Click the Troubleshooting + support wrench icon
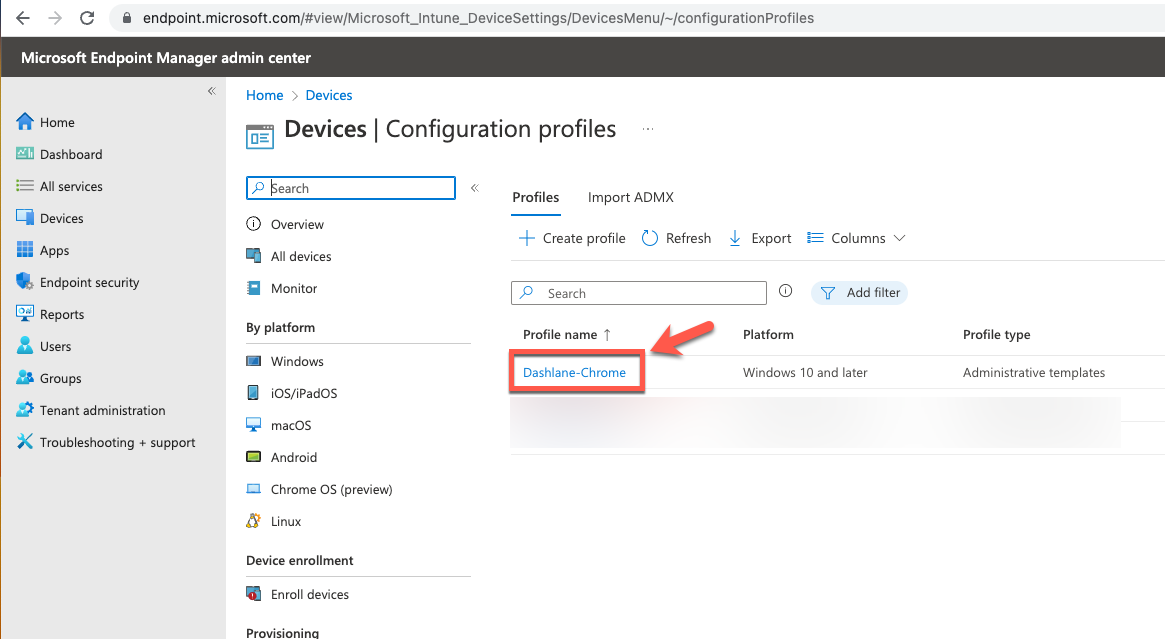Viewport: 1165px width, 639px height. pyautogui.click(x=25, y=441)
